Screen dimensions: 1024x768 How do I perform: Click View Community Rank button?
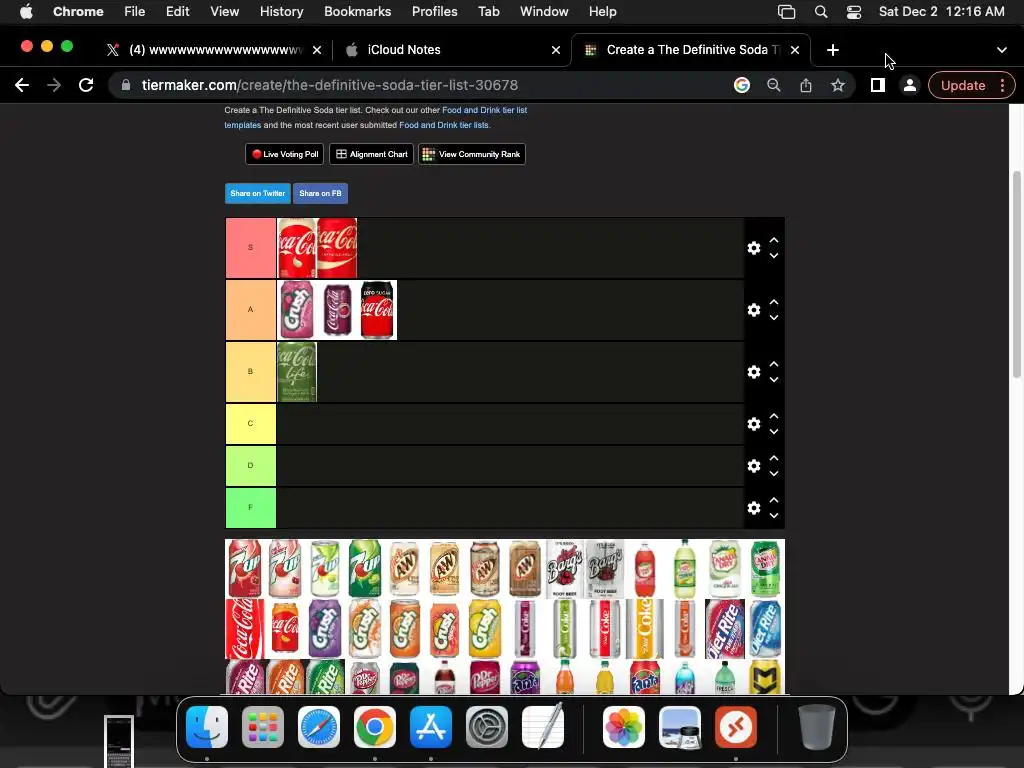tap(472, 154)
